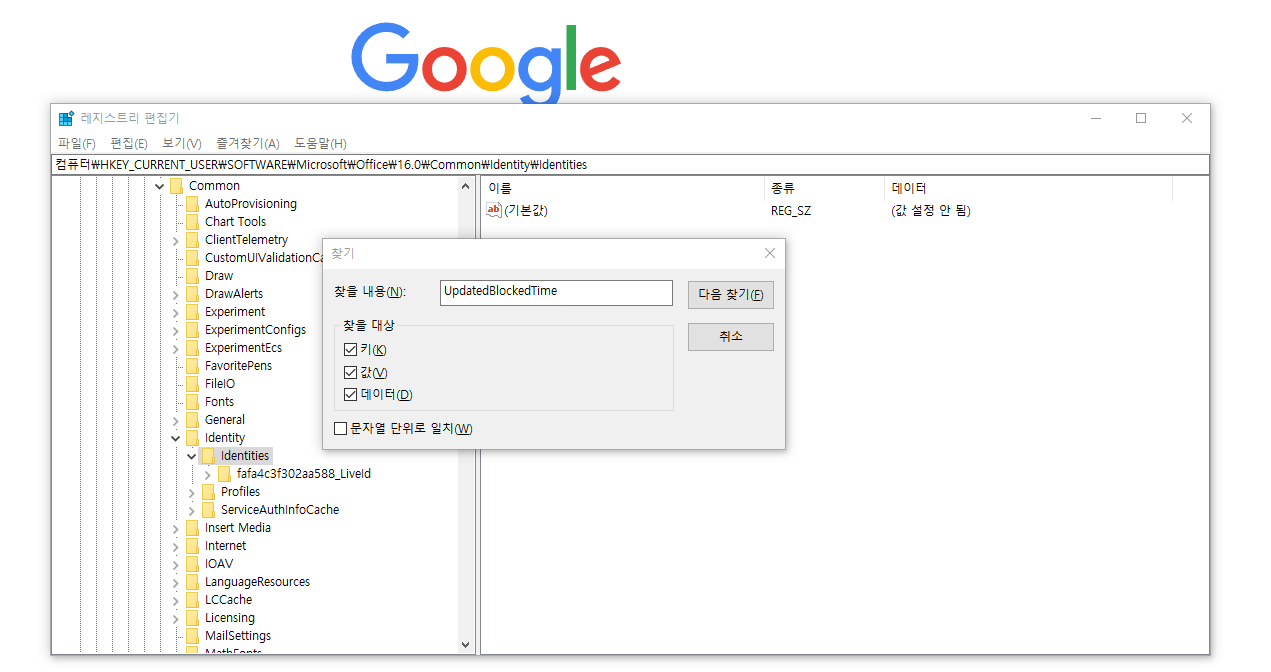Viewport: 1271px width, 672px height.
Task: Select the FileIO folder icon
Action: [192, 384]
